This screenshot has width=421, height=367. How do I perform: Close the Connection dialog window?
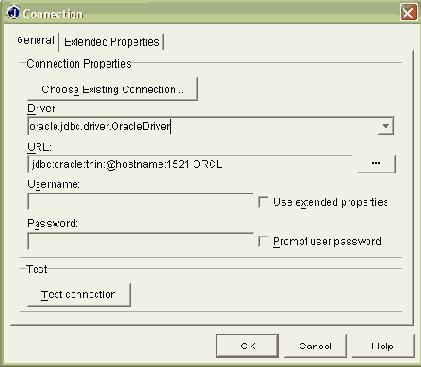click(408, 13)
